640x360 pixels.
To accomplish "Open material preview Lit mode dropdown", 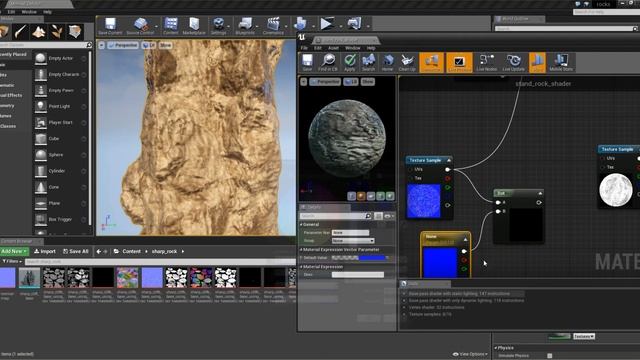I will [x=351, y=82].
